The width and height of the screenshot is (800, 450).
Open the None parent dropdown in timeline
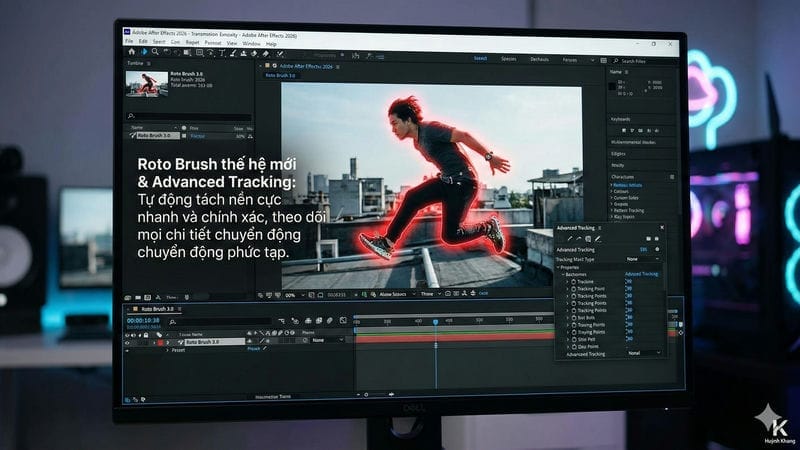point(328,340)
